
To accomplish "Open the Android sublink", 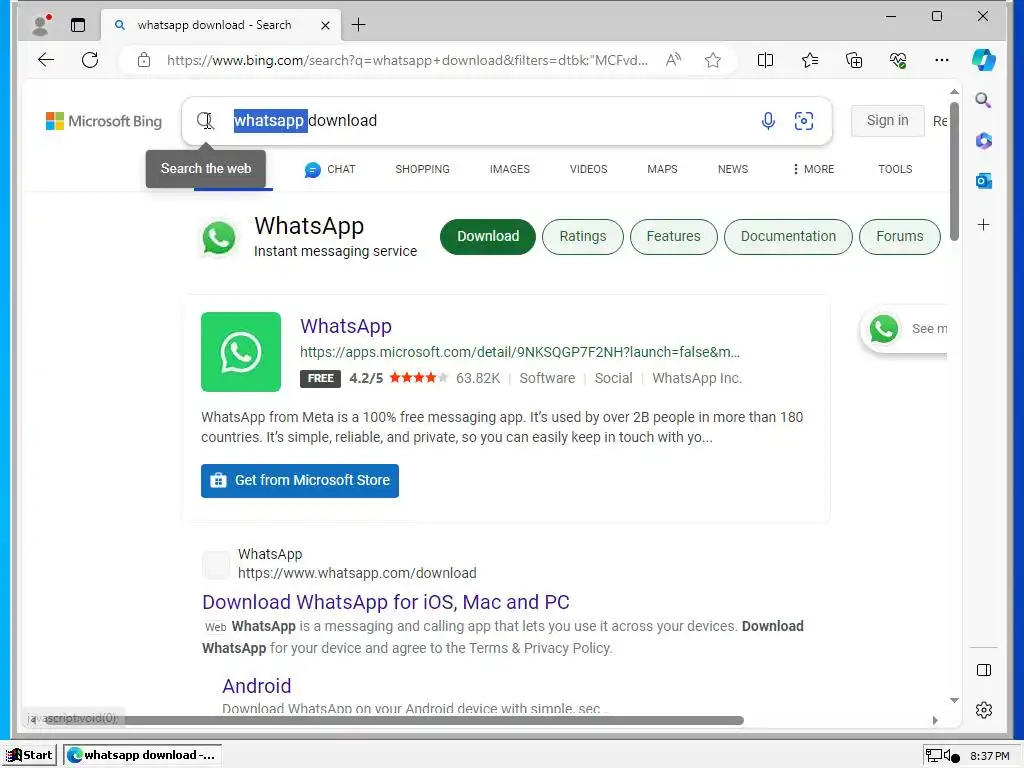I will click(257, 686).
